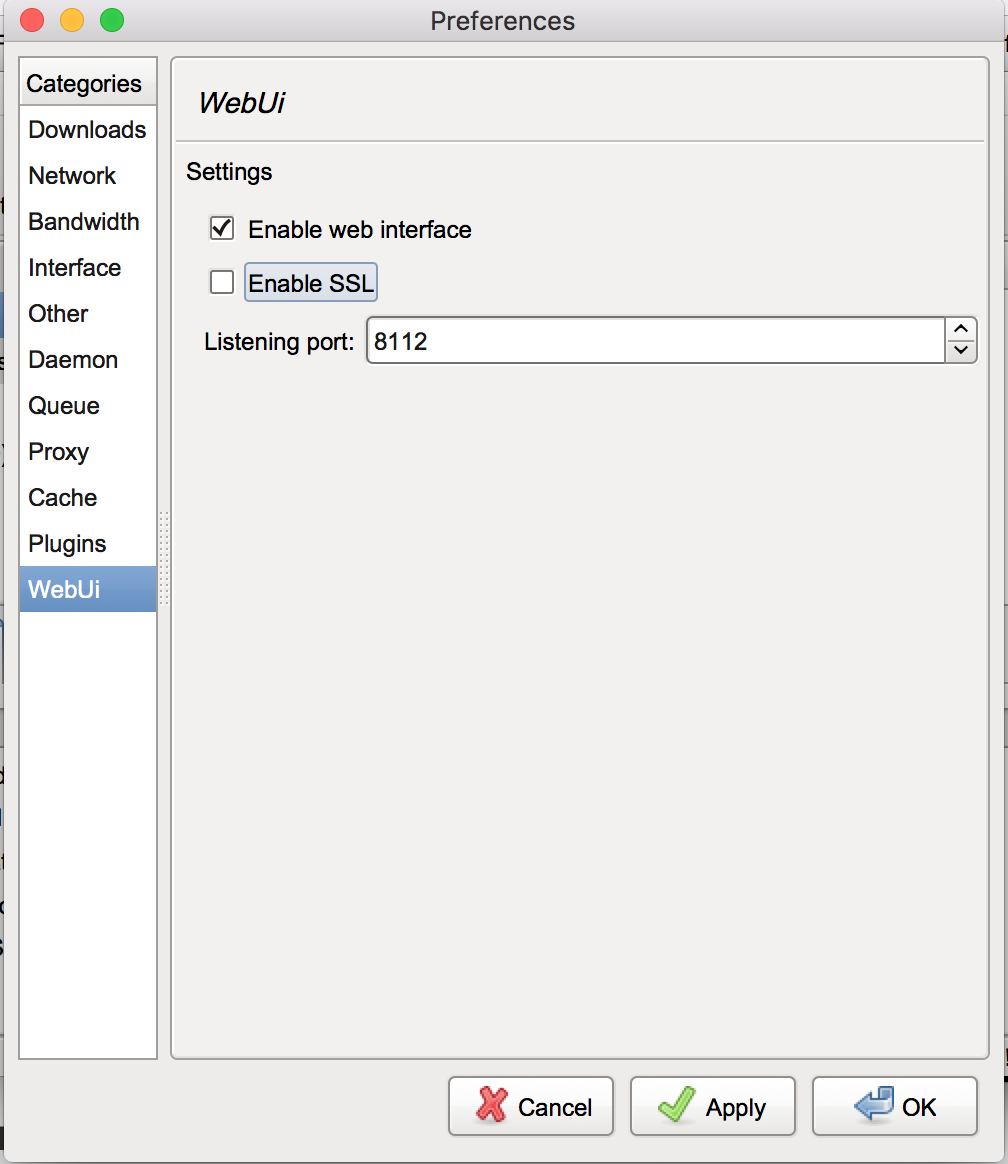Increase listening port with up arrow
The width and height of the screenshot is (1008, 1164).
[960, 330]
